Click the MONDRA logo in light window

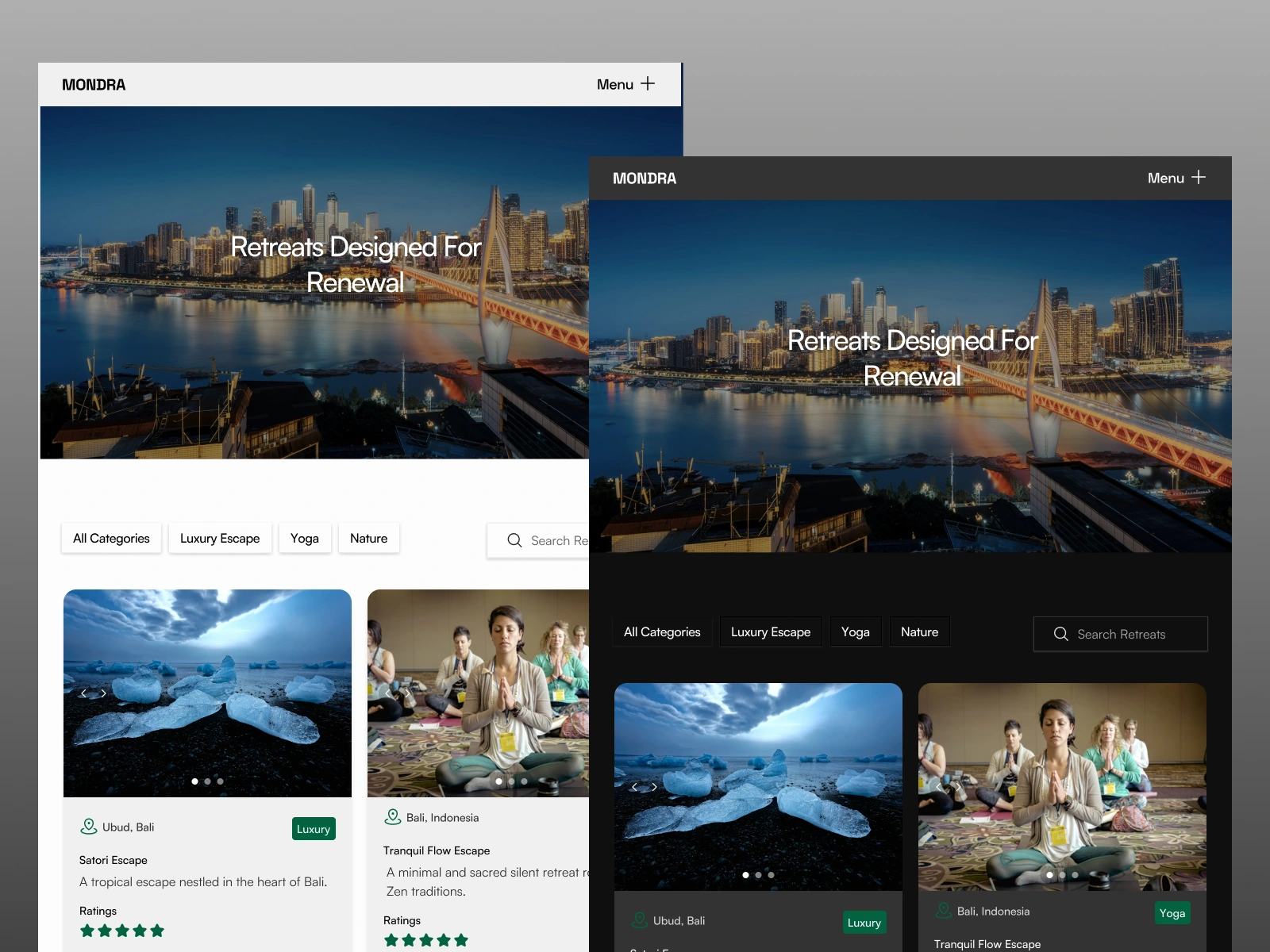94,85
